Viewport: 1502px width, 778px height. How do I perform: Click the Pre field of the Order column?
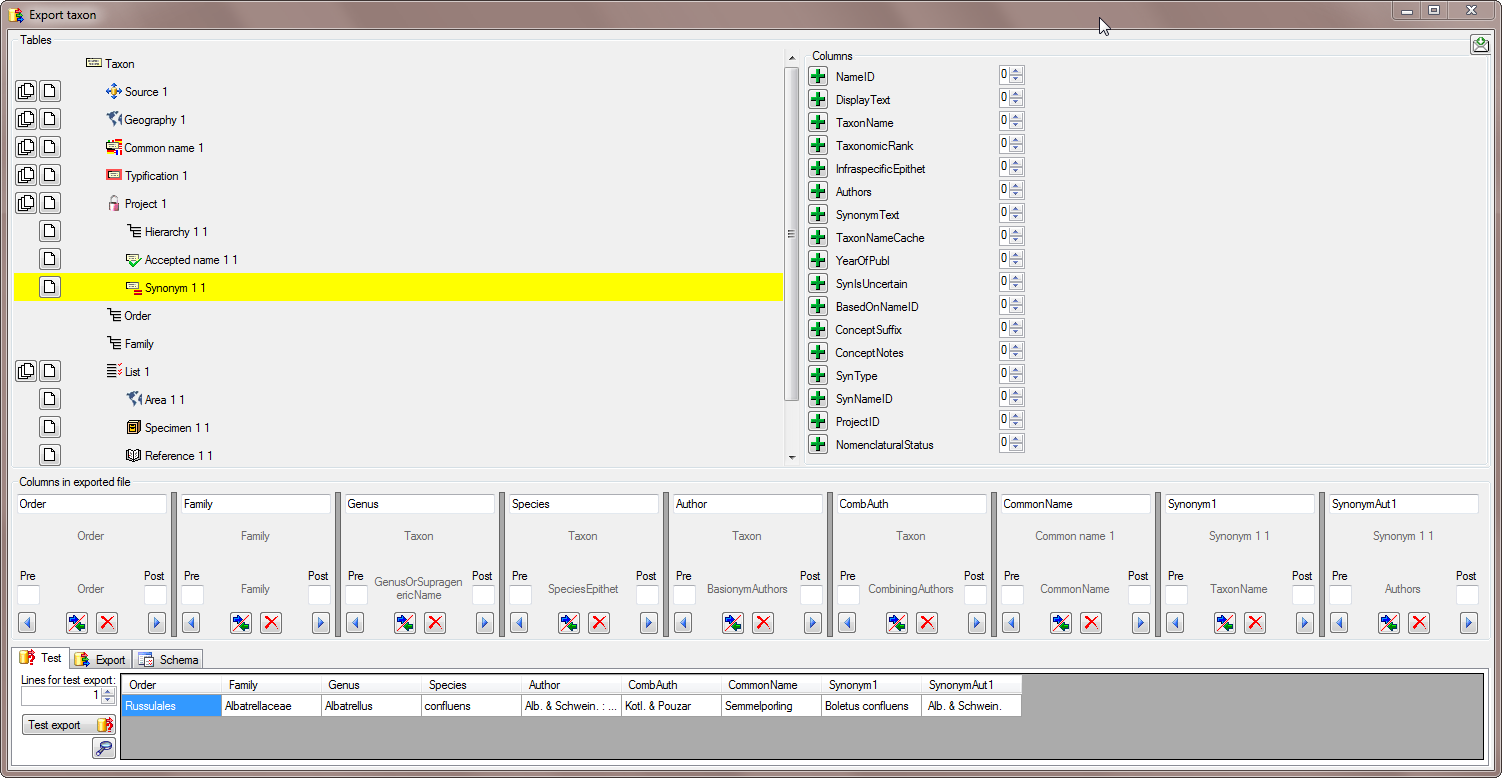click(x=28, y=595)
